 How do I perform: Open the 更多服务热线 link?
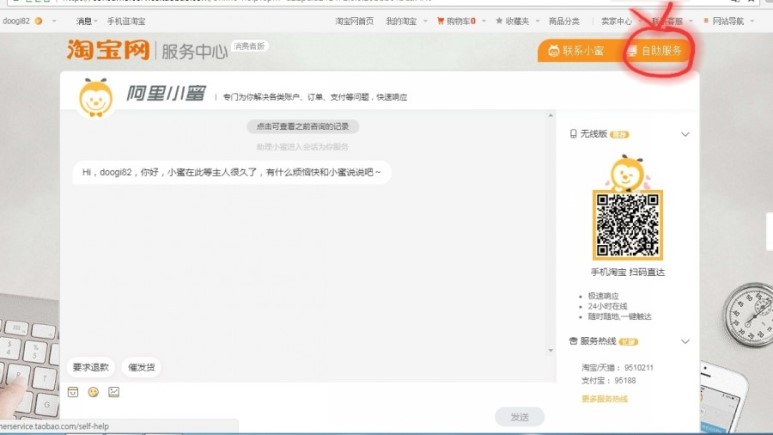(604, 399)
